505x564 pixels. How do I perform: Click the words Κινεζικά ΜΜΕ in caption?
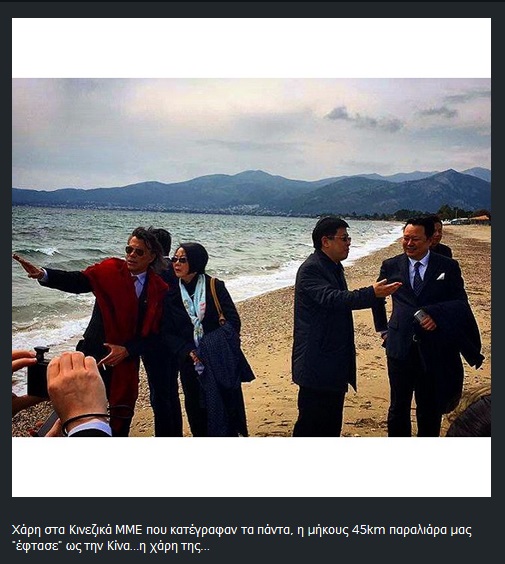click(x=105, y=530)
